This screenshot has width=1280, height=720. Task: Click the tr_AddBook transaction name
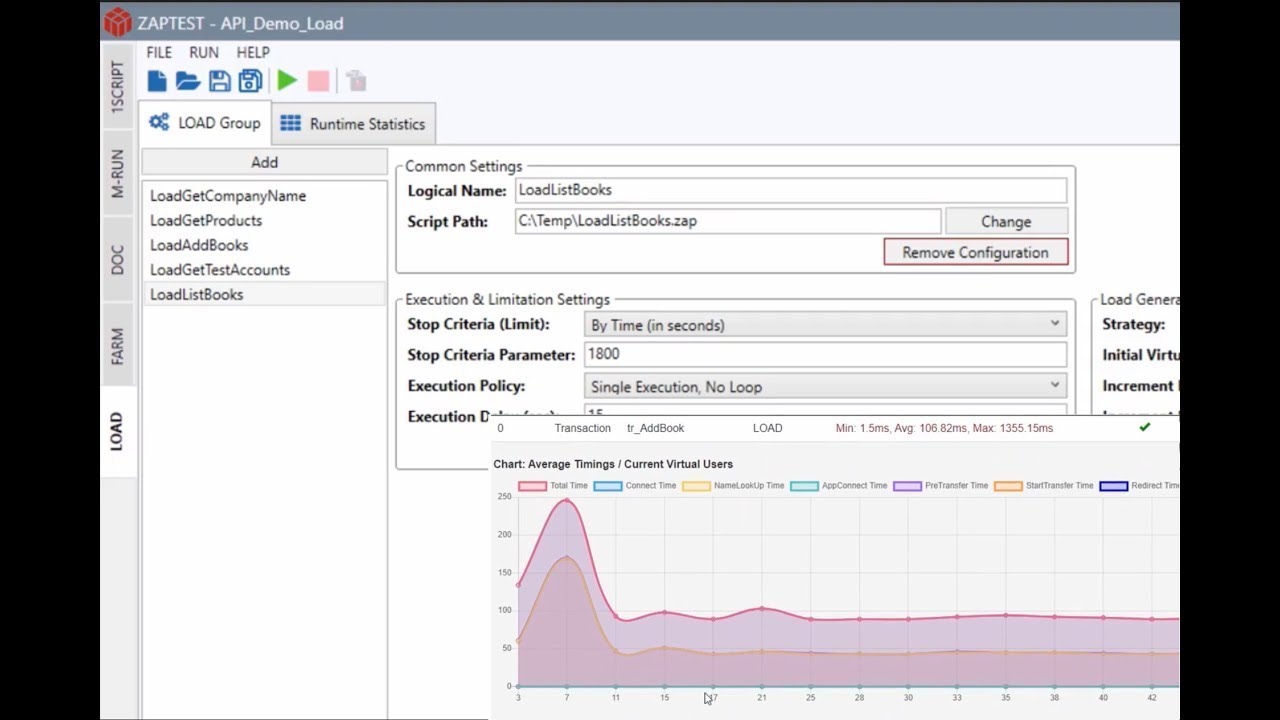click(656, 428)
